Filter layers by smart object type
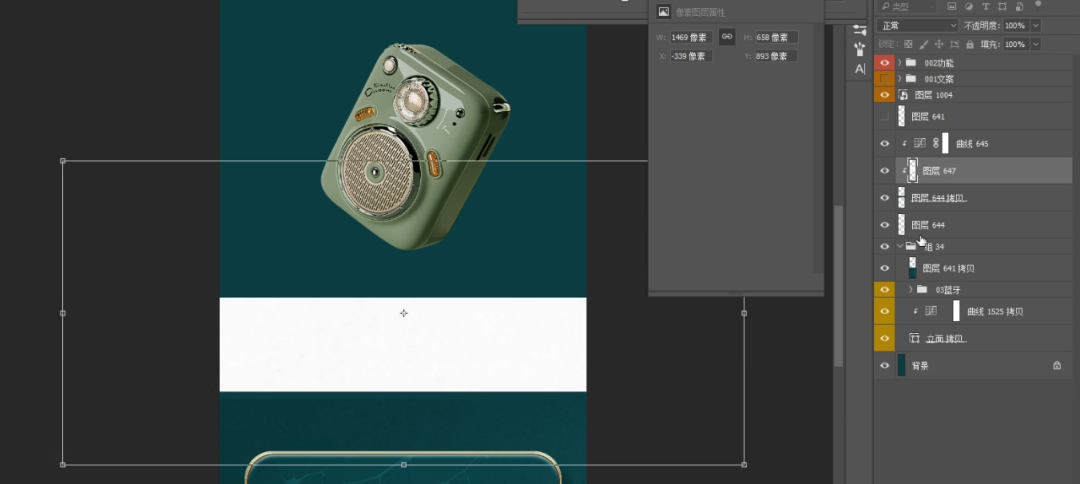Screen dimensions: 1080x484 click(1018, 7)
